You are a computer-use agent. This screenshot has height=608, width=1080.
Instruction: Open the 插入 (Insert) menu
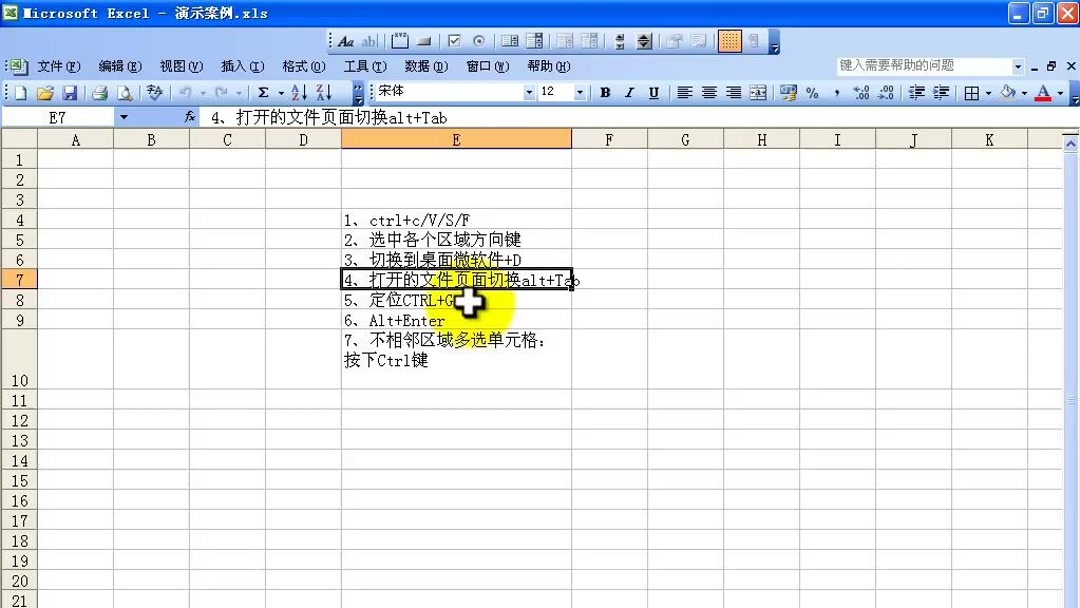click(x=241, y=65)
